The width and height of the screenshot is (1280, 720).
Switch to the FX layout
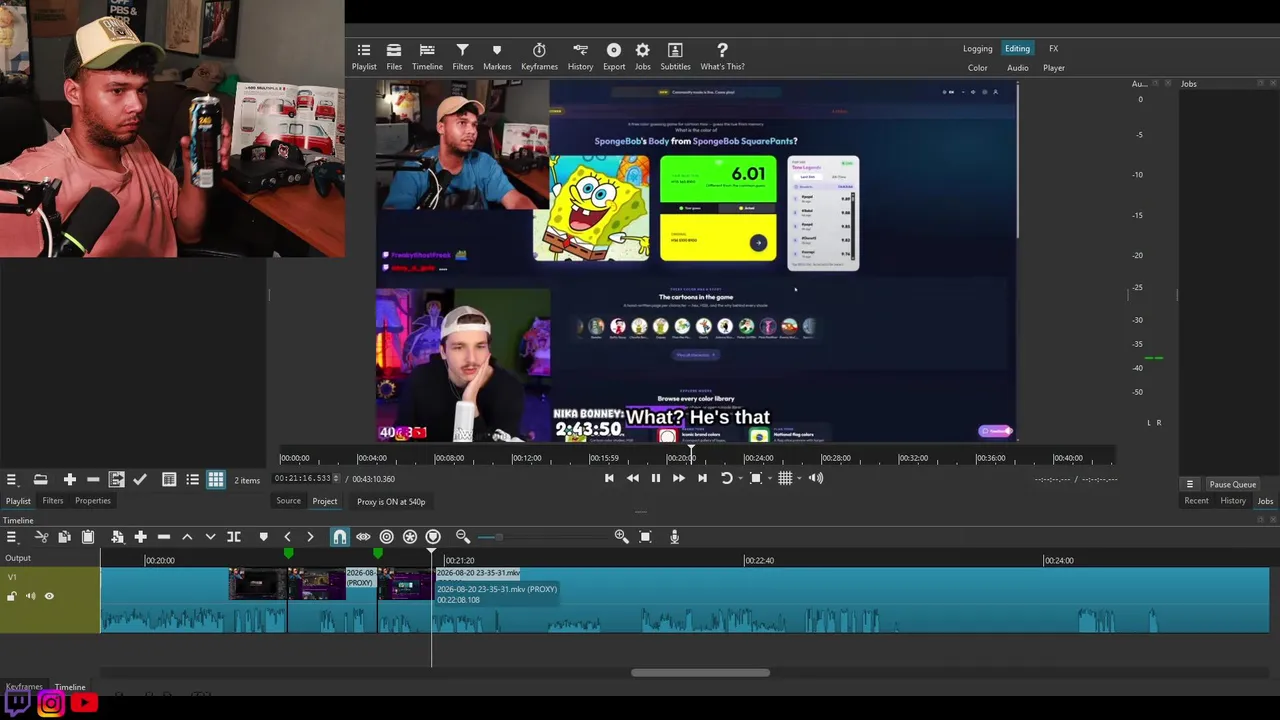tap(1053, 49)
